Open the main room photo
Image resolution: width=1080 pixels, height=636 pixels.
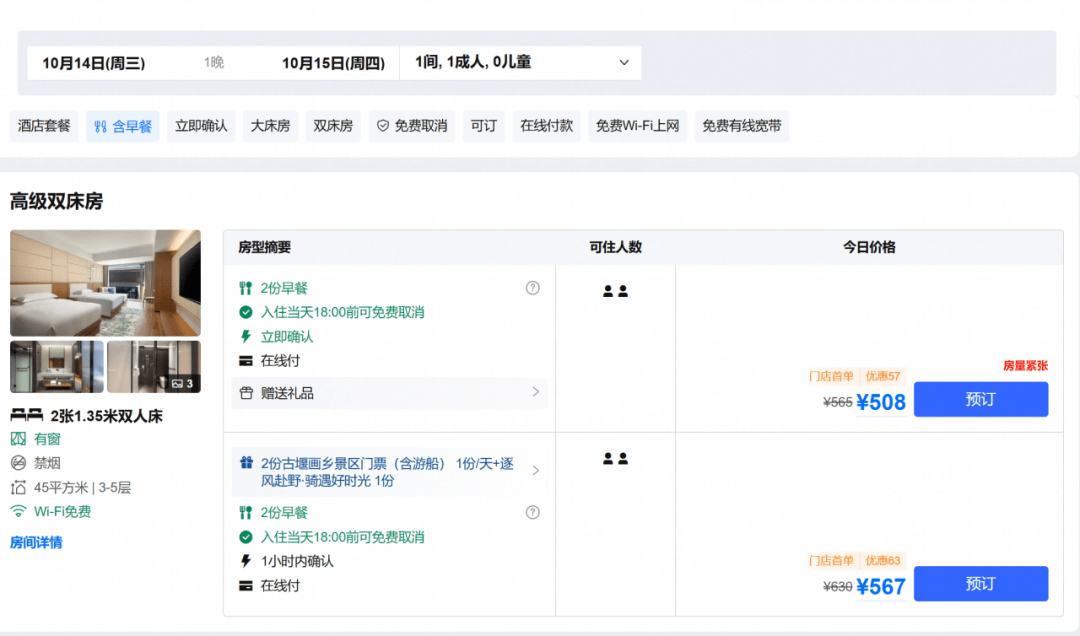(105, 283)
